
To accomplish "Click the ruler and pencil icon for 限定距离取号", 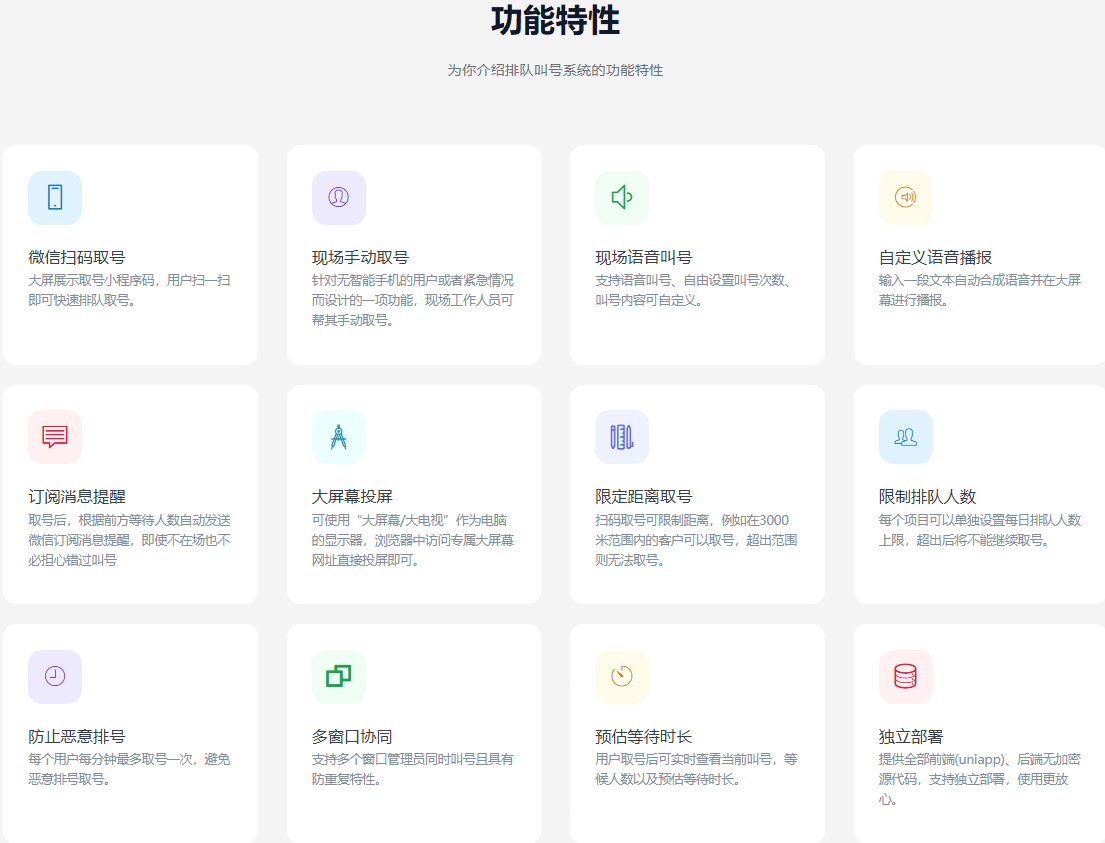I will 622,437.
